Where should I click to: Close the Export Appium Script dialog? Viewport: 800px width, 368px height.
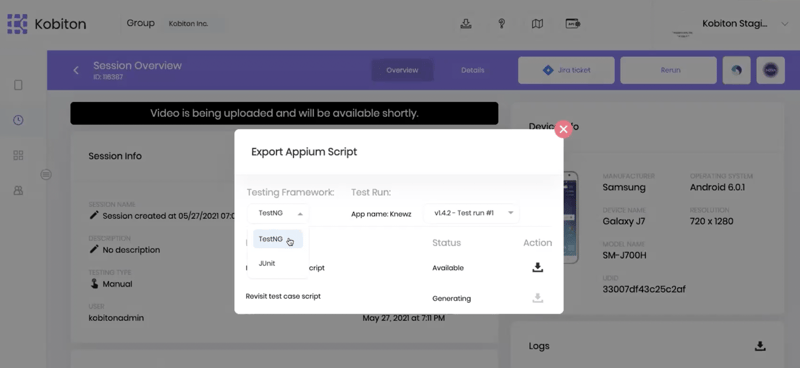click(563, 130)
